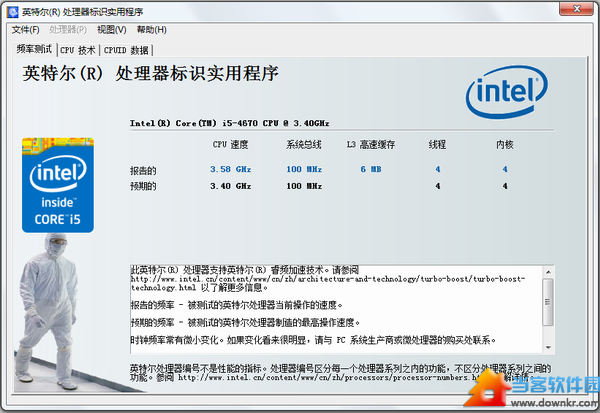The image size is (600, 413).
Task: Click the 预期的 row label
Action: tap(143, 186)
